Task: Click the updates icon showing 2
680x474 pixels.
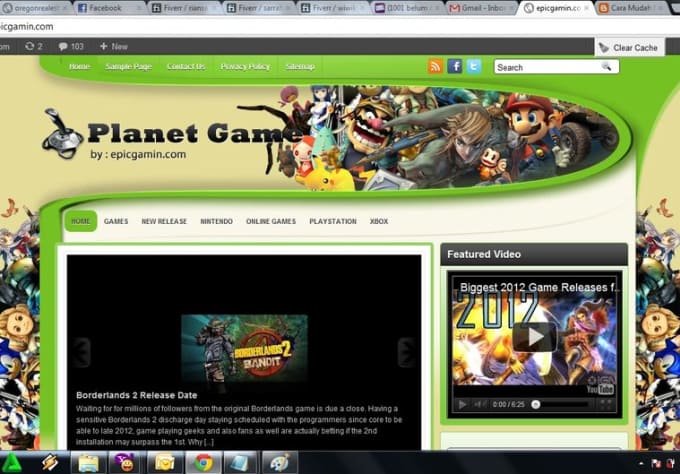Action: click(33, 46)
